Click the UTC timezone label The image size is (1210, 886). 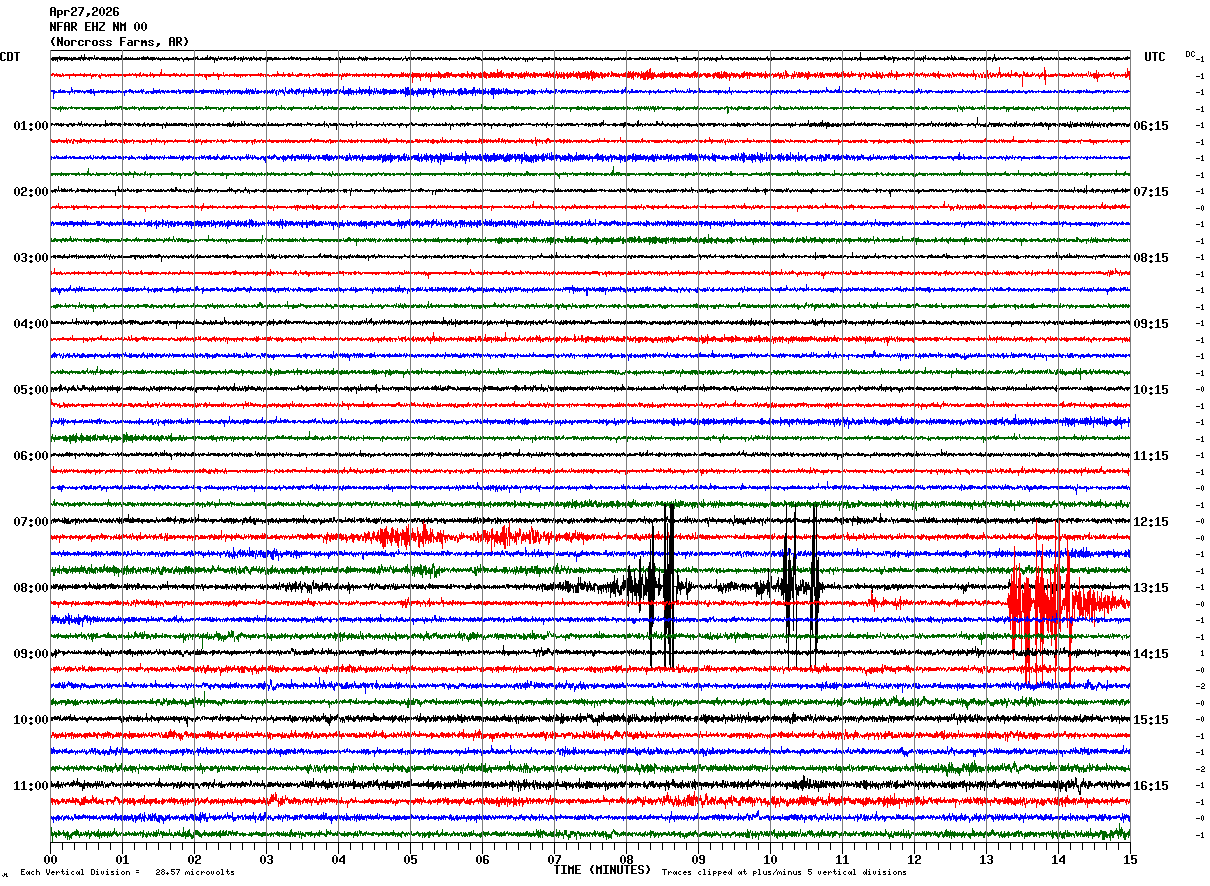pyautogui.click(x=1155, y=57)
